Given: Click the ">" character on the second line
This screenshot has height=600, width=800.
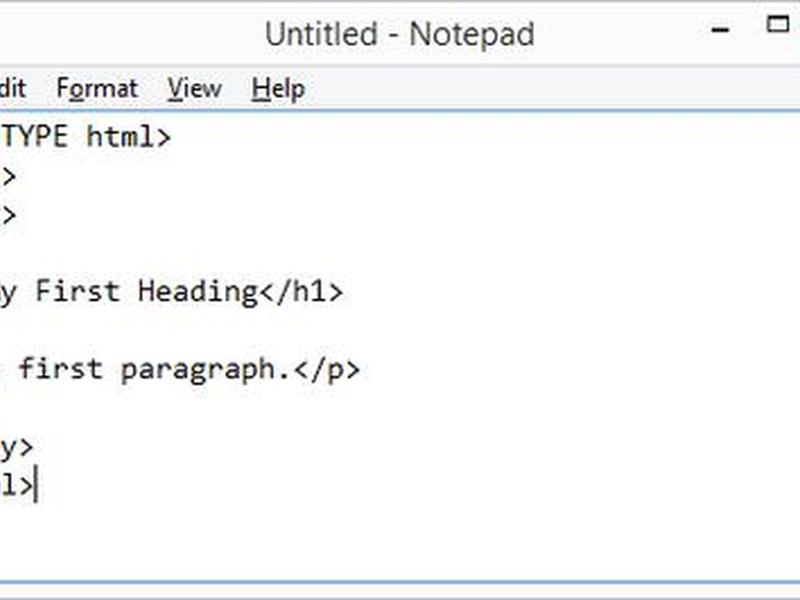Looking at the screenshot, I should coord(9,177).
